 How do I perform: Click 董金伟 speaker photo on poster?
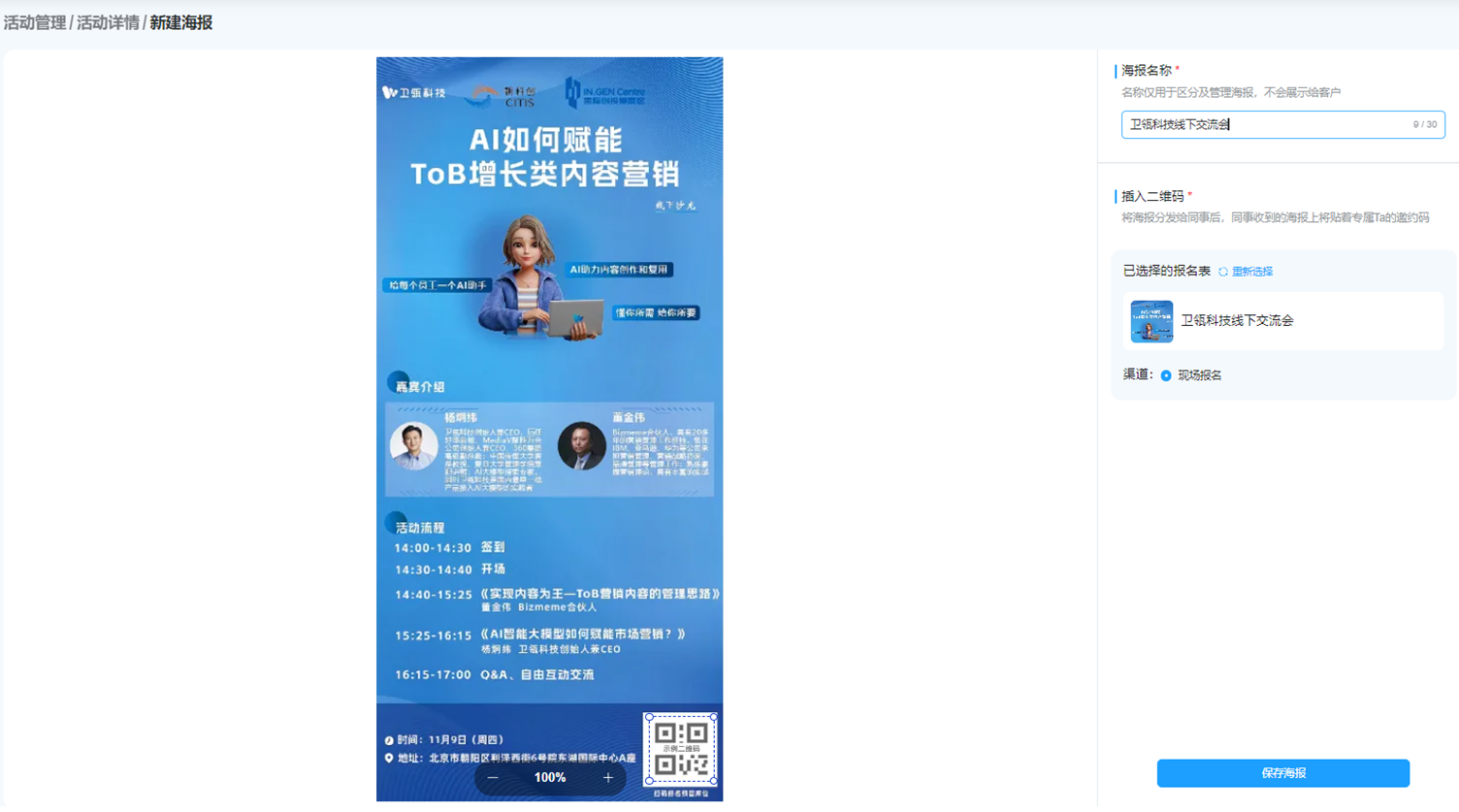(x=582, y=446)
